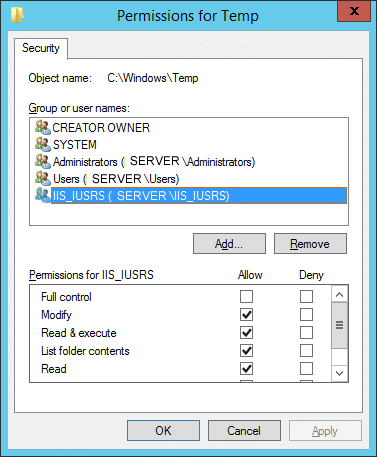Uncheck Allow for Read & execute

coord(246,332)
